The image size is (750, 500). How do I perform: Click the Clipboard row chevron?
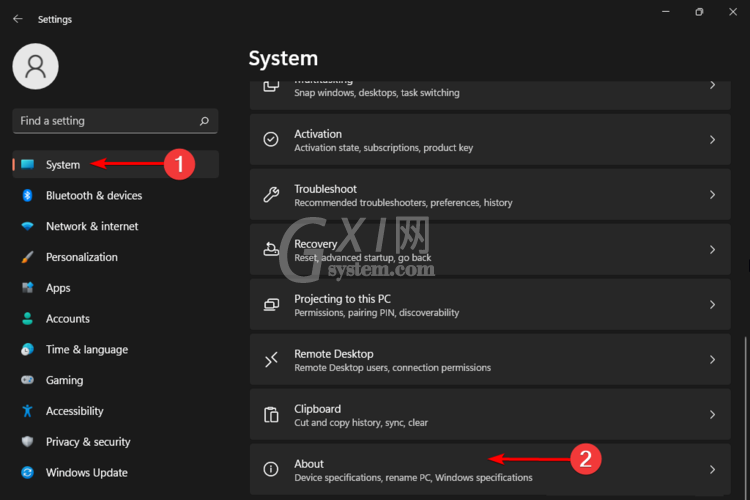tap(712, 415)
